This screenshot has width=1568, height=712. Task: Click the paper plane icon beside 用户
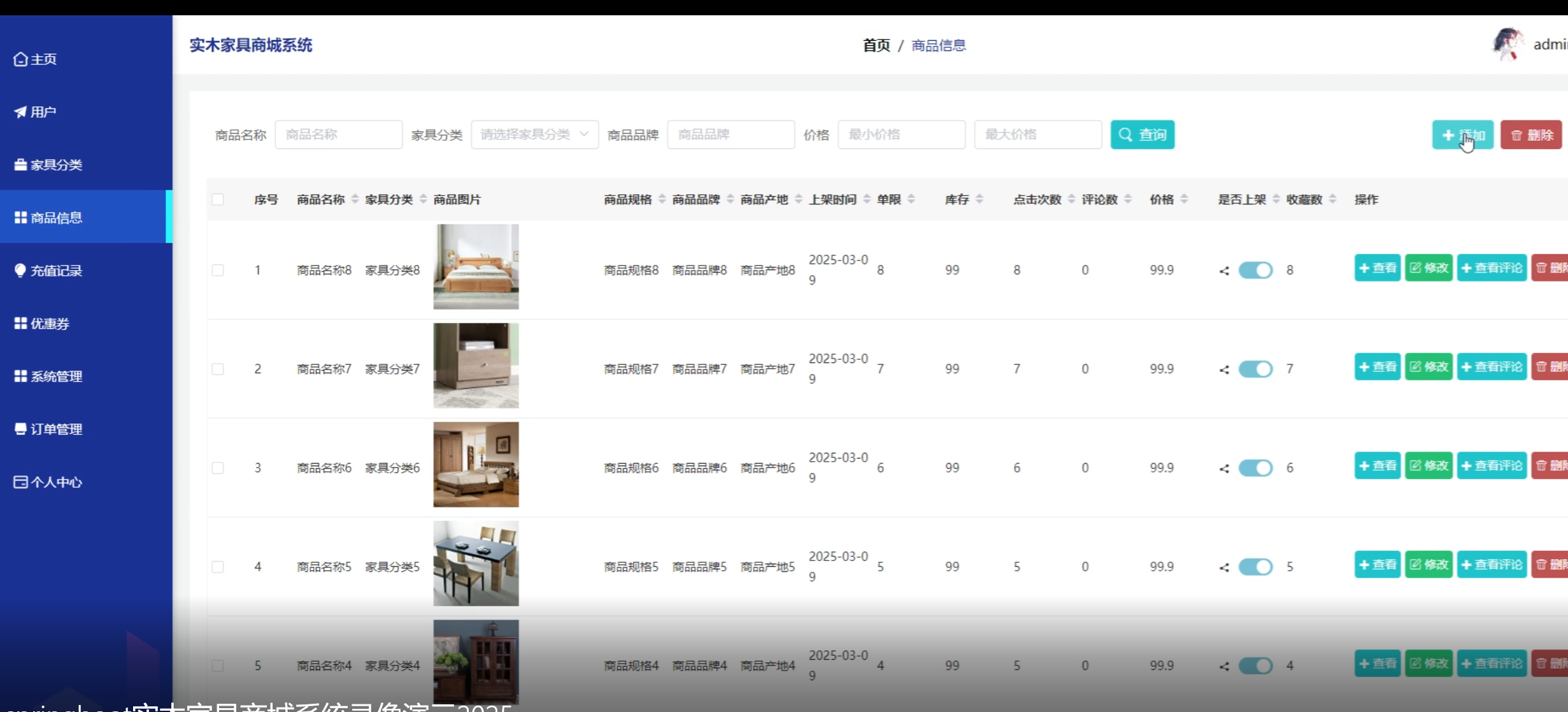coord(20,112)
